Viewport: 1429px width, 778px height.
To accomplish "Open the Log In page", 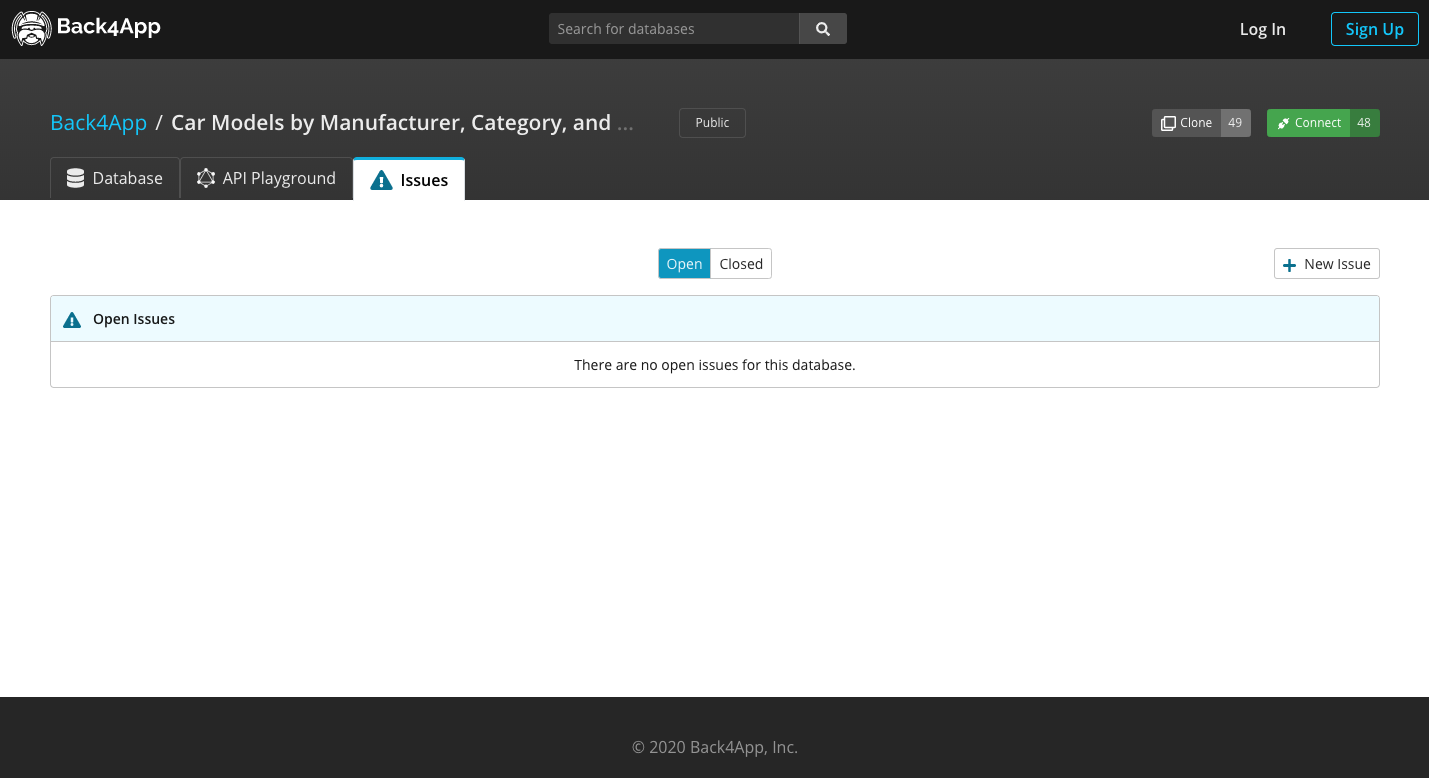I will (x=1262, y=29).
